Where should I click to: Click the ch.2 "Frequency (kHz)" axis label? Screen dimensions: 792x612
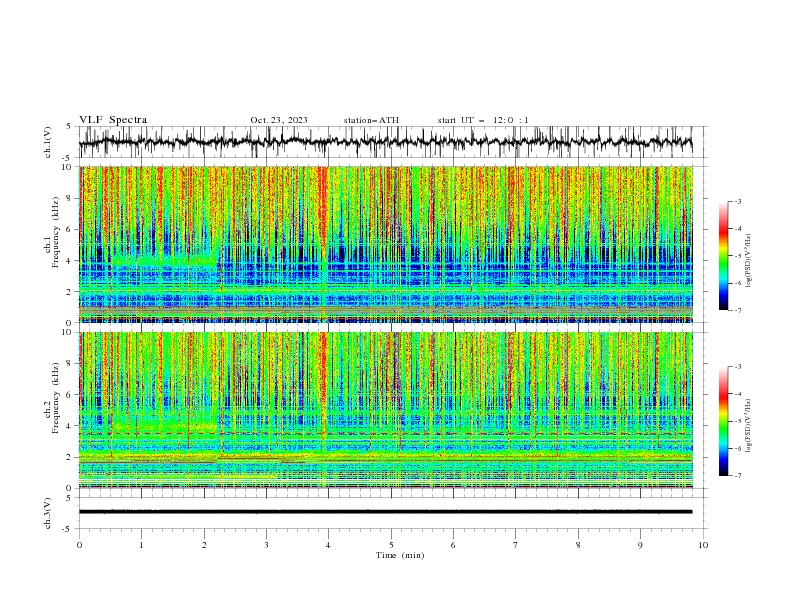pyautogui.click(x=56, y=398)
